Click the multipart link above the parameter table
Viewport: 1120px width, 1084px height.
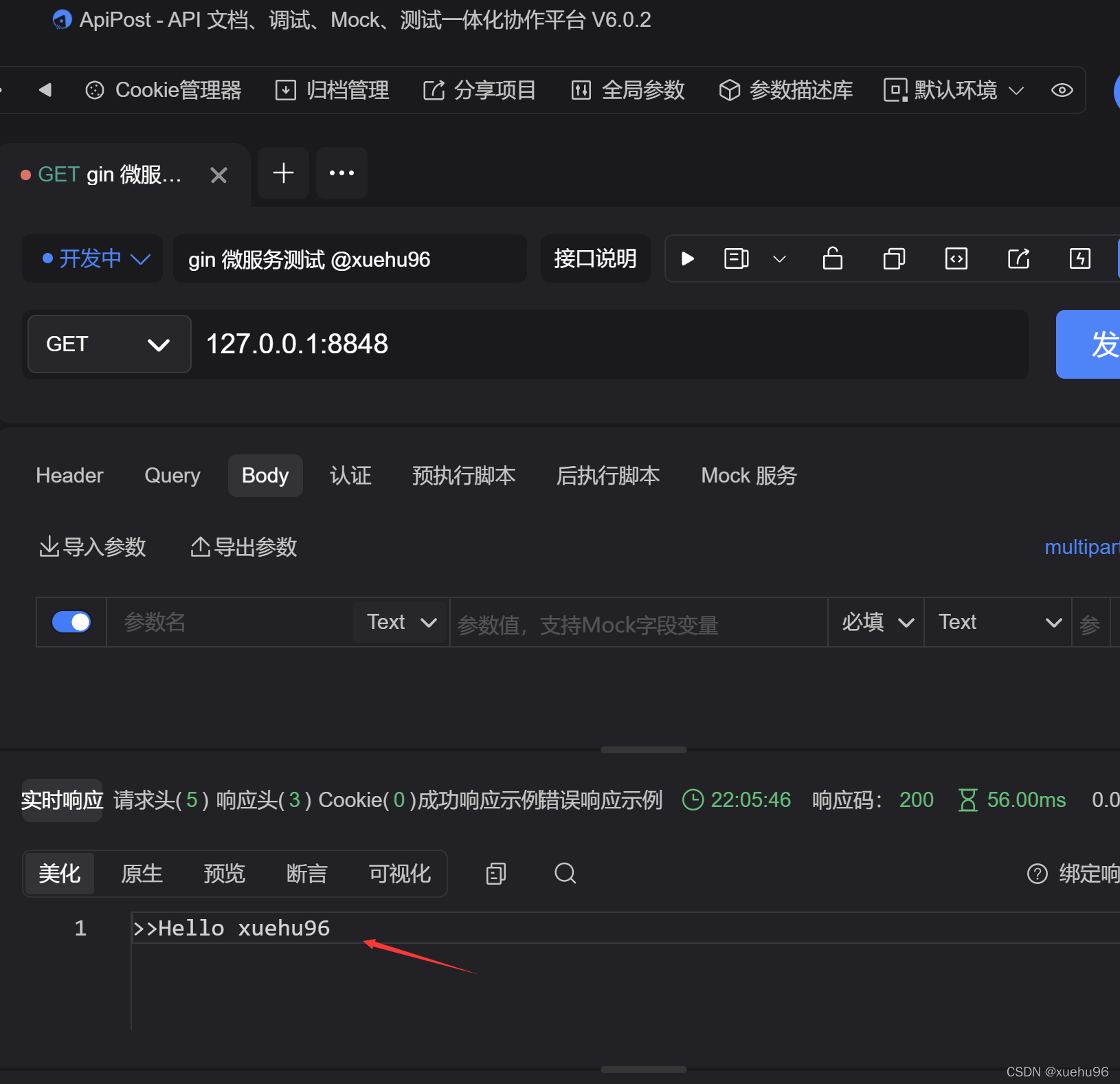click(1082, 546)
